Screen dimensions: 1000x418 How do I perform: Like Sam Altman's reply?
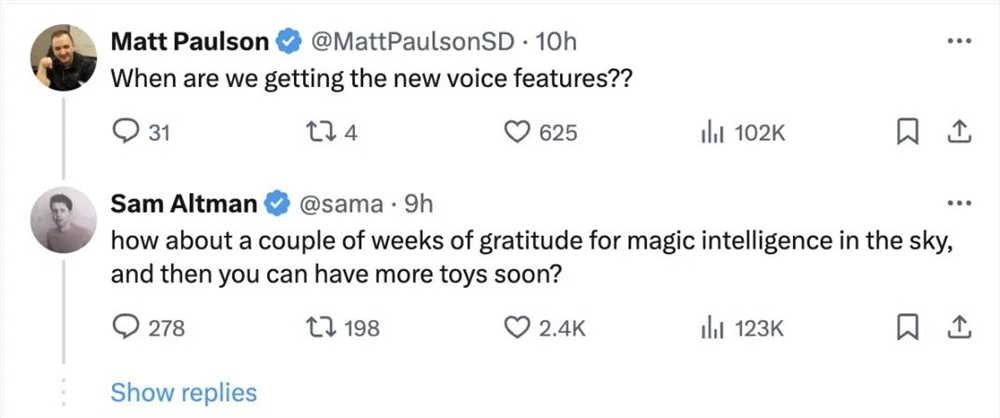click(514, 327)
